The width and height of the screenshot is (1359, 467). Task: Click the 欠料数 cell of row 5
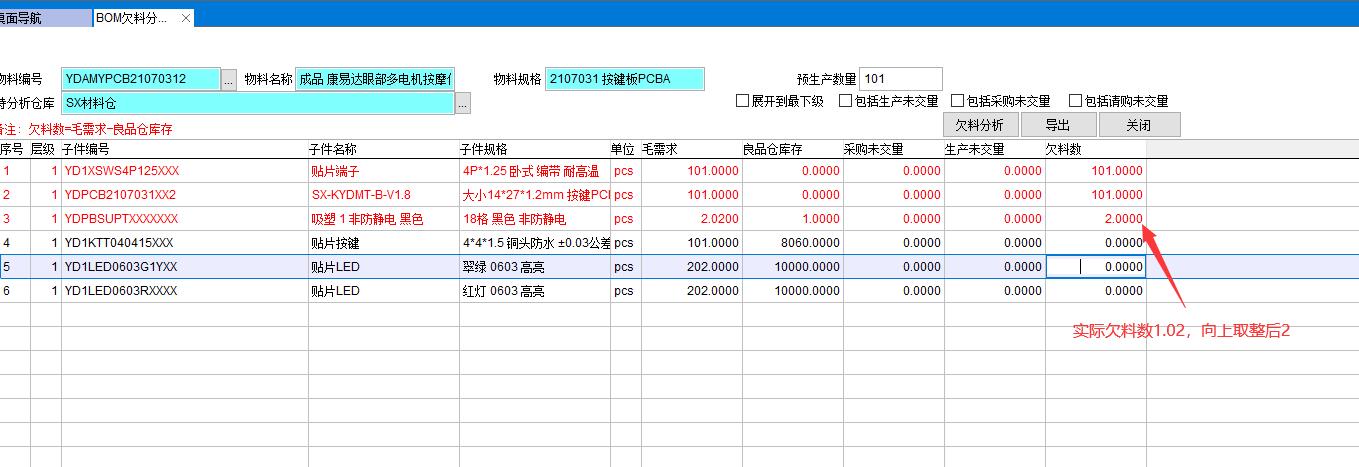(1096, 267)
